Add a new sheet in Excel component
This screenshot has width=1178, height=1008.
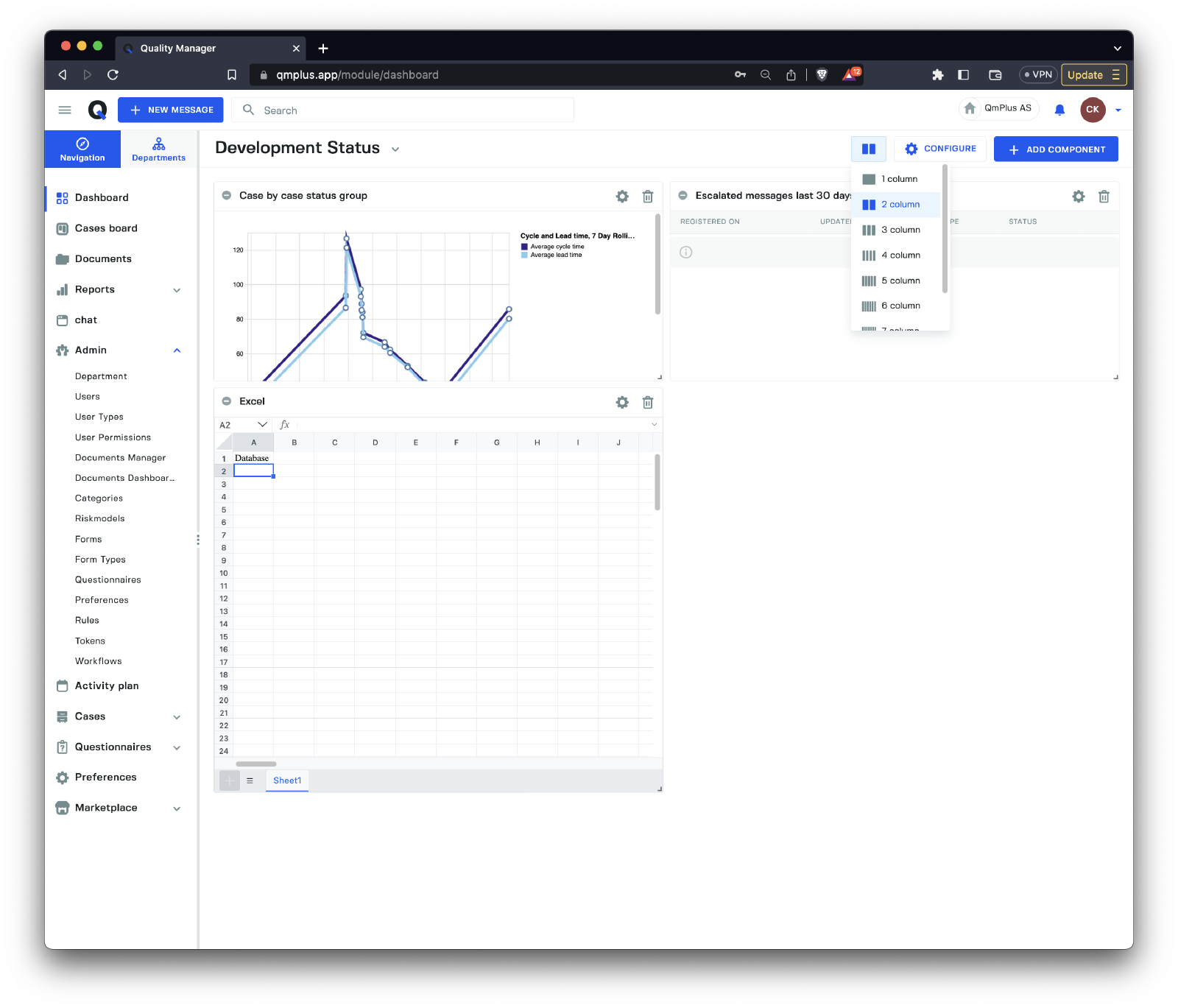pos(230,780)
